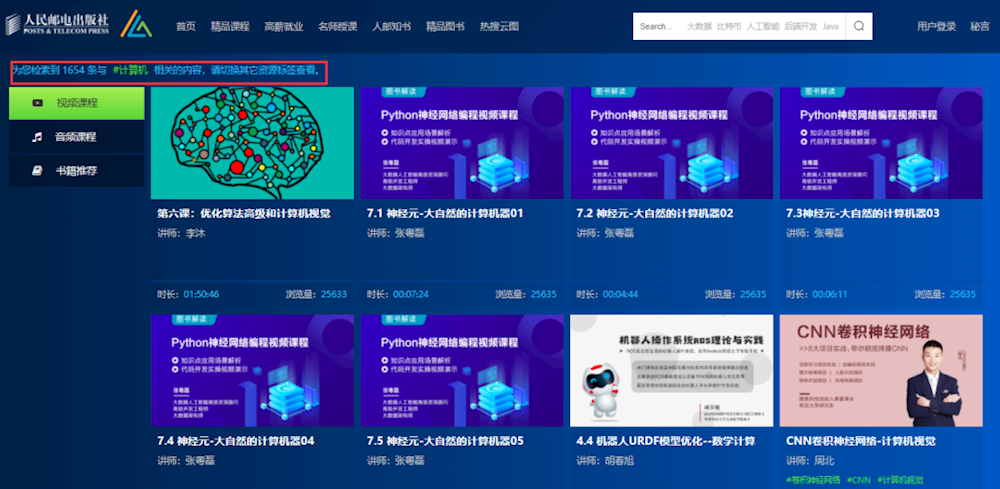Click the music note icon beside 音频课程
Viewport: 1000px width, 489px height.
pos(37,137)
